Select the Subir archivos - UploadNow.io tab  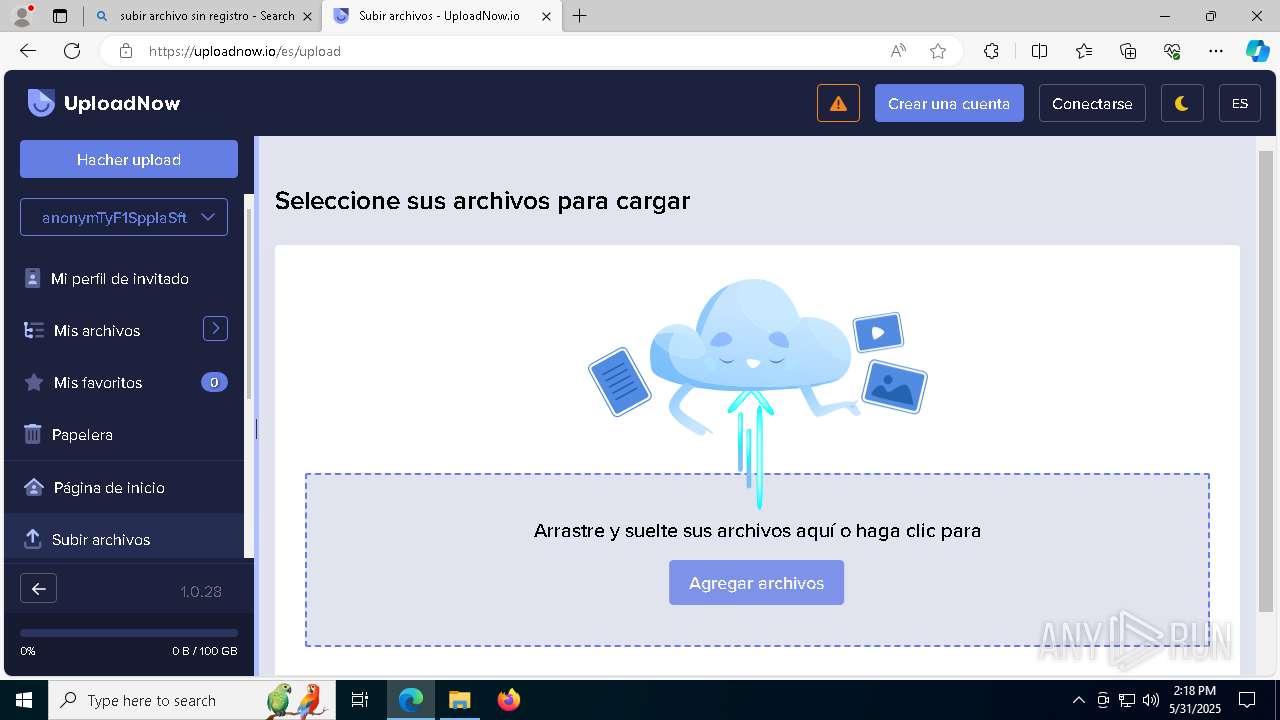(x=440, y=16)
